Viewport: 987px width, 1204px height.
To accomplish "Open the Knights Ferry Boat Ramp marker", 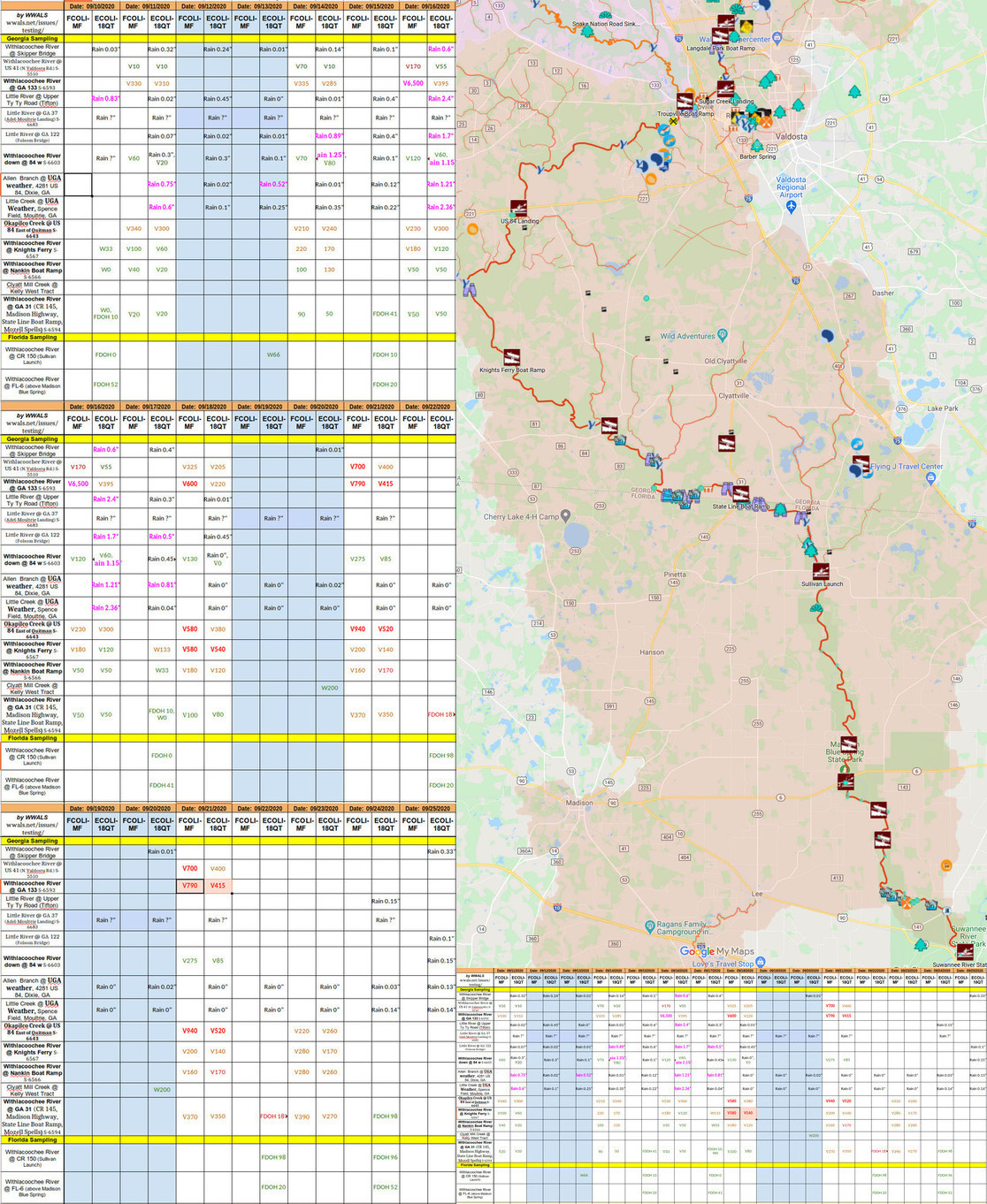I will click(x=512, y=357).
